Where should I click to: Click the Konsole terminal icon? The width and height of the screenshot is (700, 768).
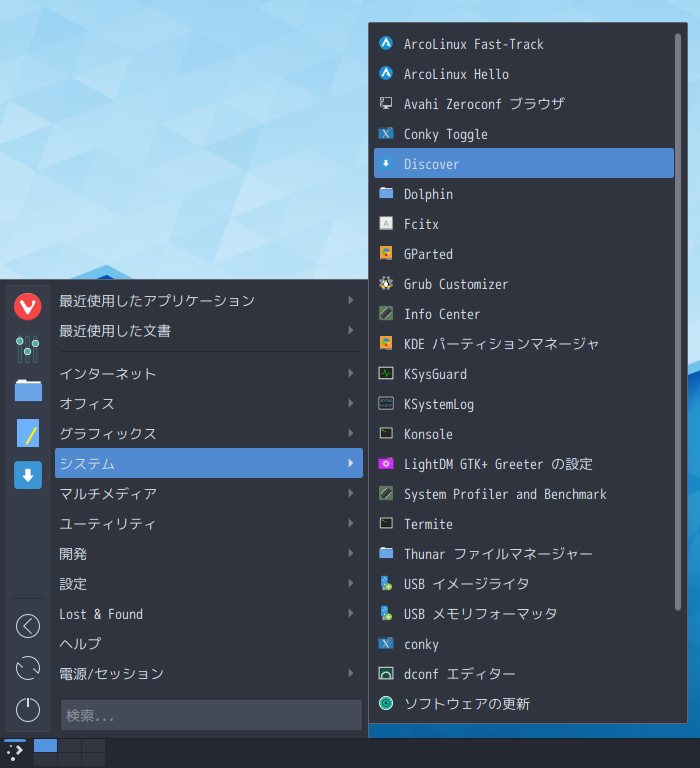pos(386,433)
